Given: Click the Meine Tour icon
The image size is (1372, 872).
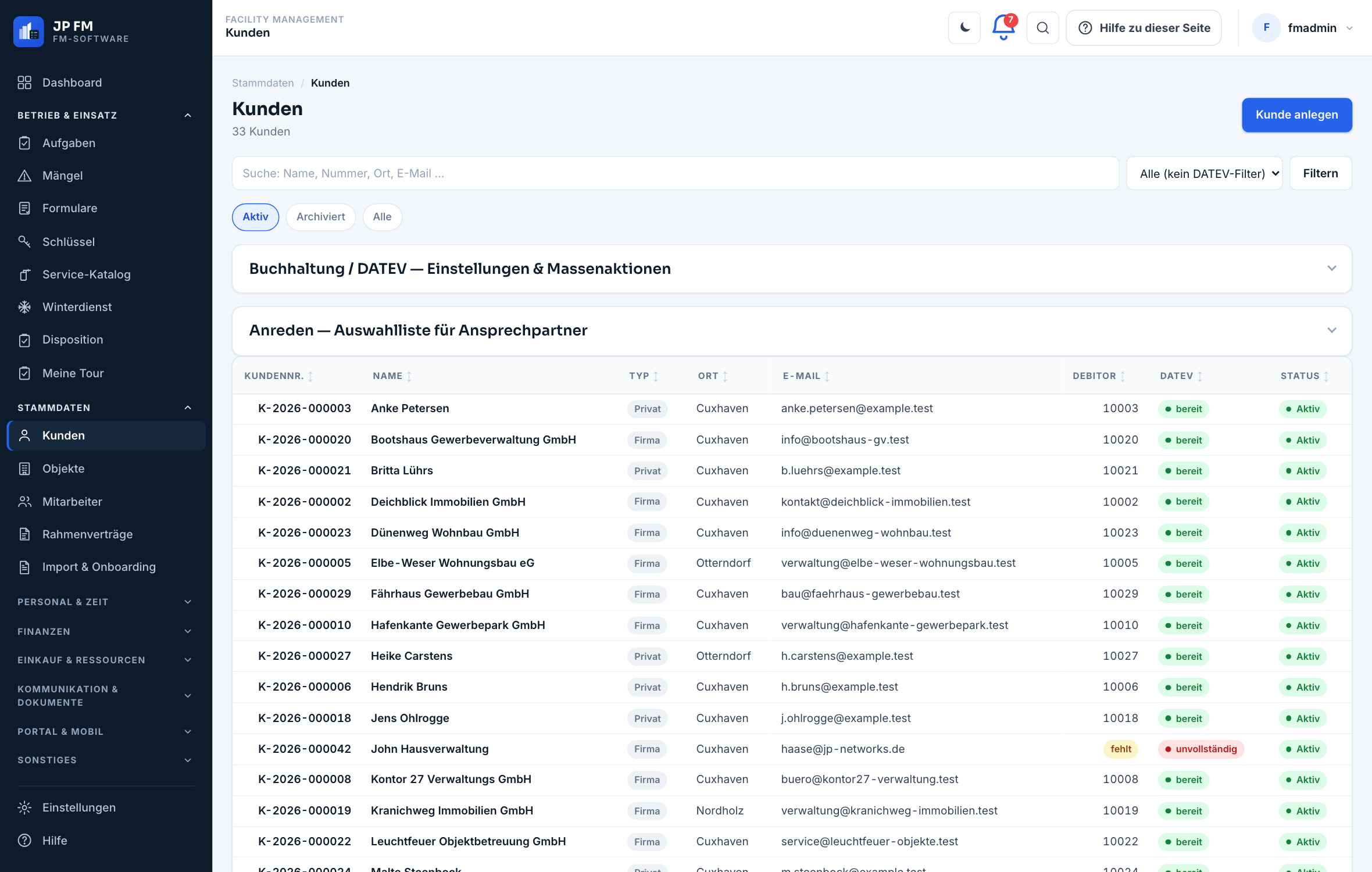Looking at the screenshot, I should [24, 373].
